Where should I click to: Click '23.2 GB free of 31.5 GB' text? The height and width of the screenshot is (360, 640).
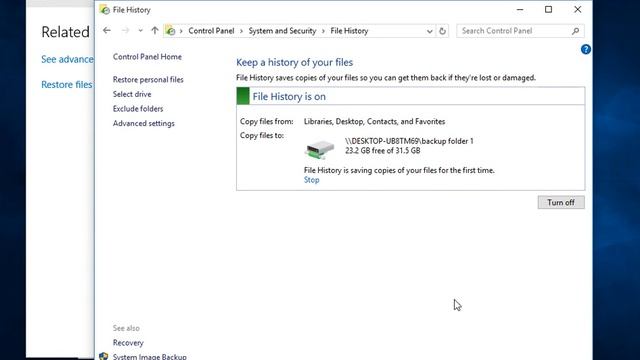coord(382,151)
